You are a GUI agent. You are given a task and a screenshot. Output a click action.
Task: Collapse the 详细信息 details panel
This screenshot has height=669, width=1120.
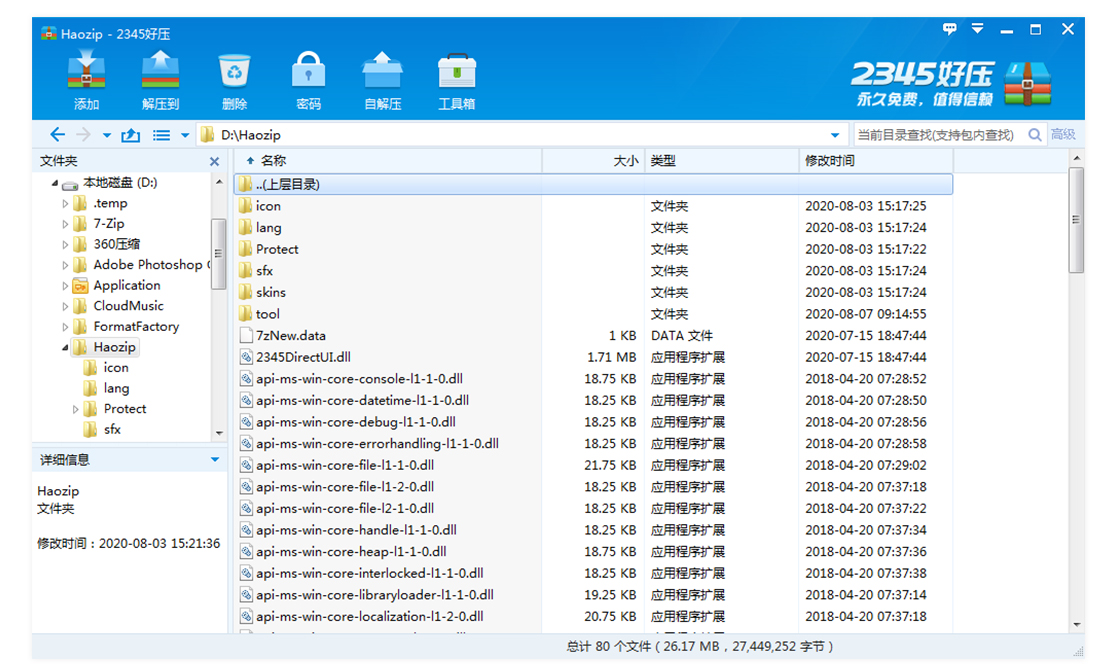click(214, 460)
